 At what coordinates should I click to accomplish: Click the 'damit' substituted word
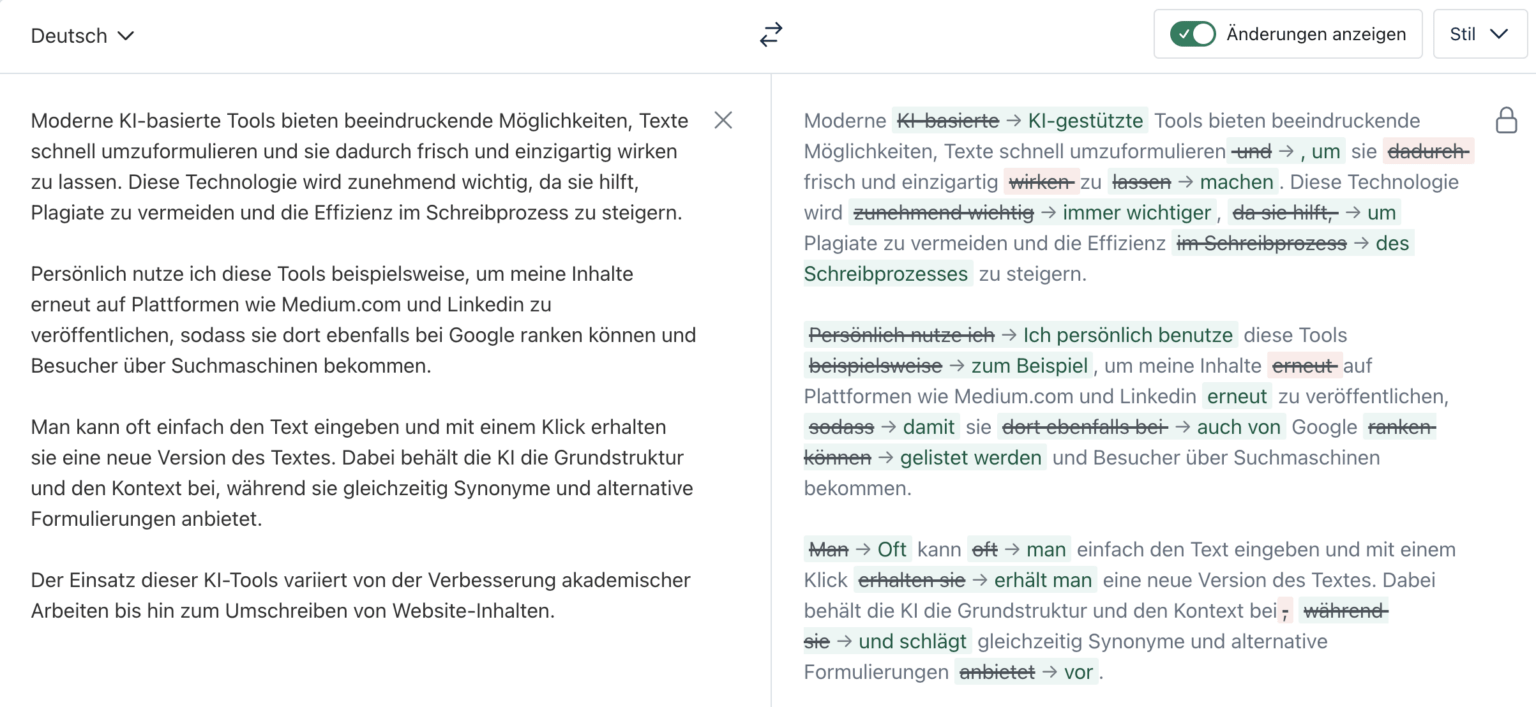pos(929,427)
